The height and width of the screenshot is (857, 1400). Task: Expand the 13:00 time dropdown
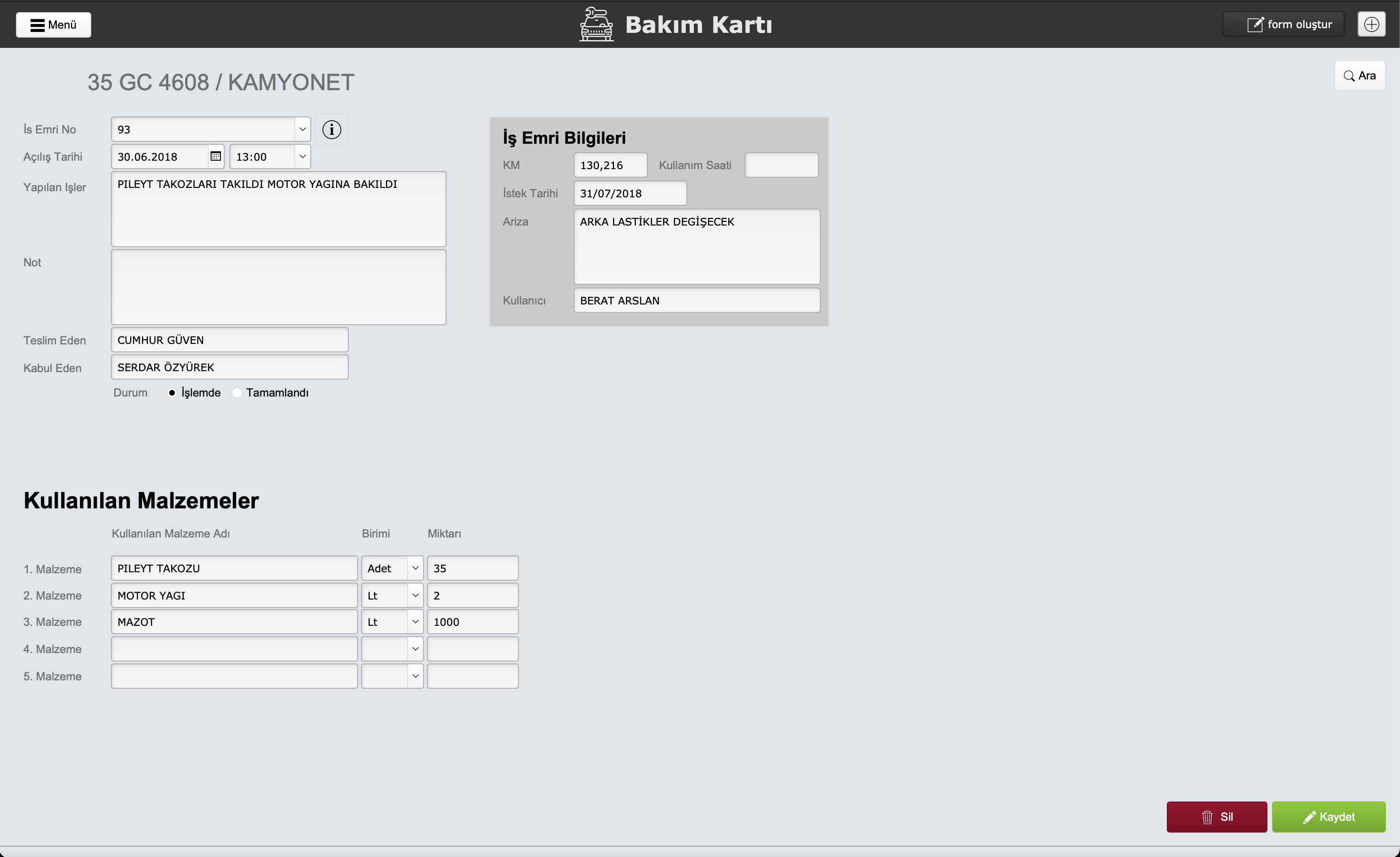tap(302, 156)
